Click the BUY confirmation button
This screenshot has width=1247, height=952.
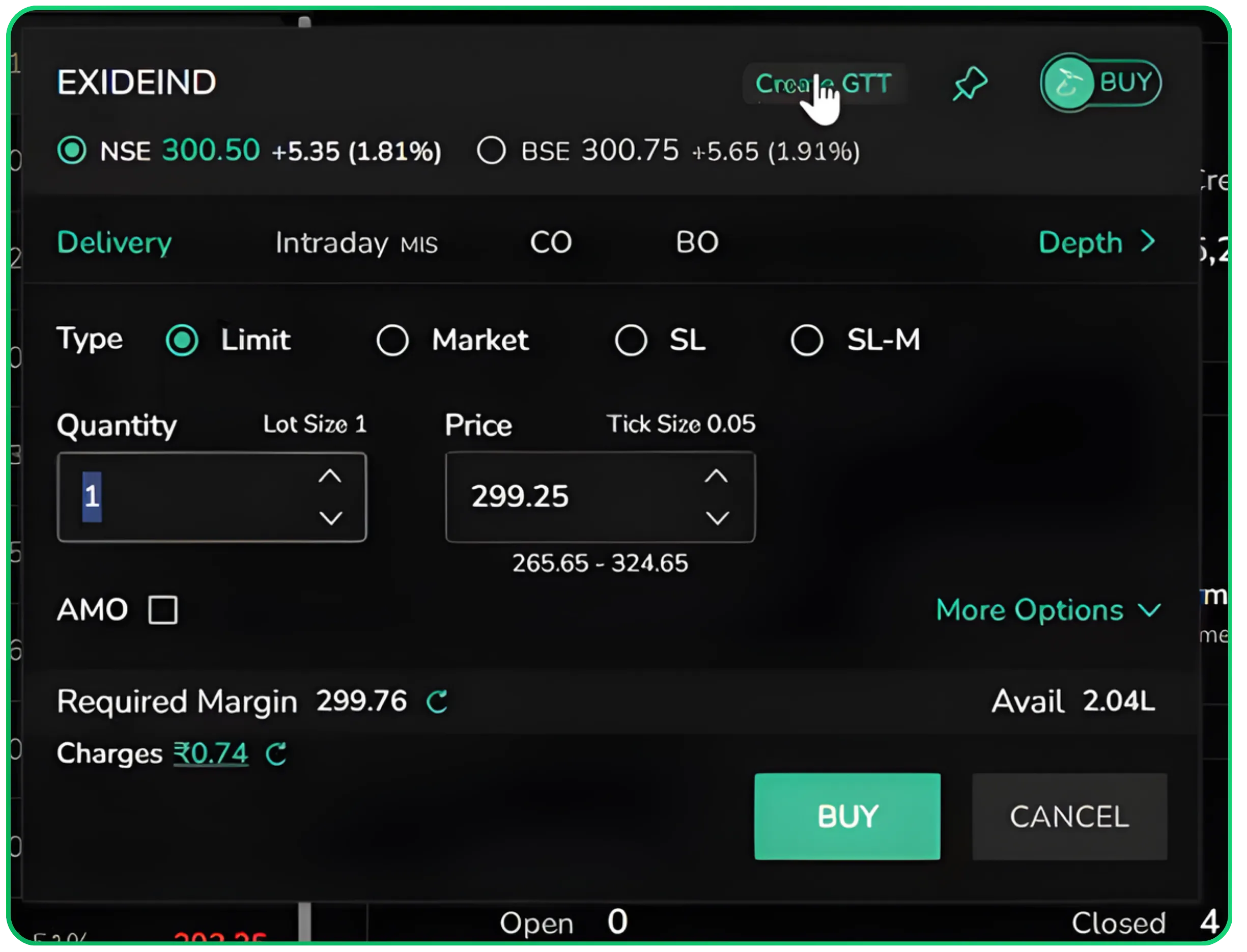point(846,816)
